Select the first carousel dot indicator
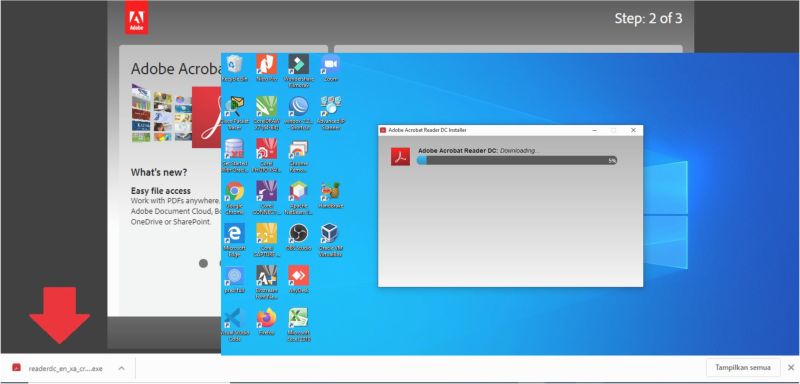The height and width of the screenshot is (384, 800). point(203,264)
